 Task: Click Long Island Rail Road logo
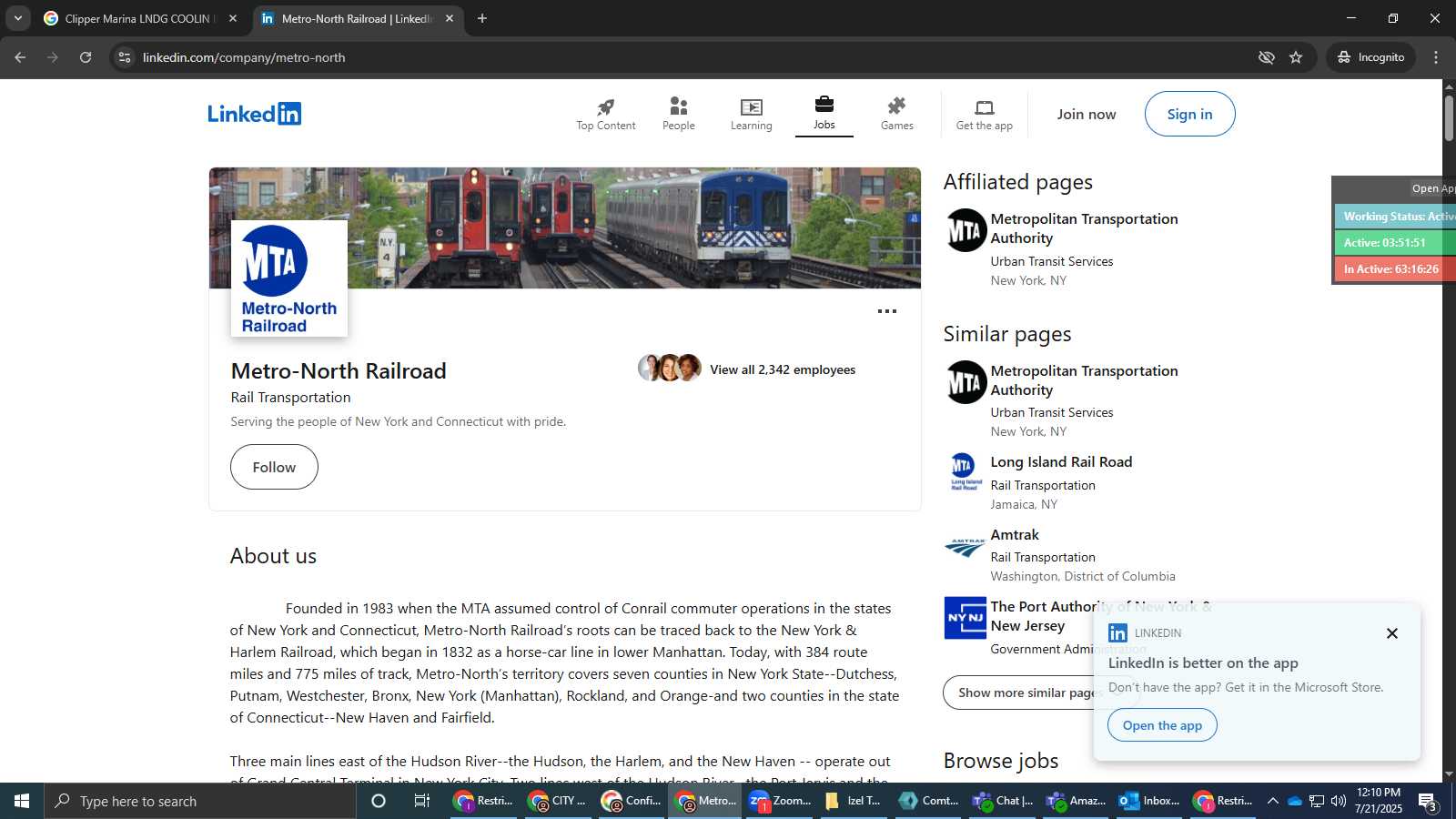[x=966, y=472]
